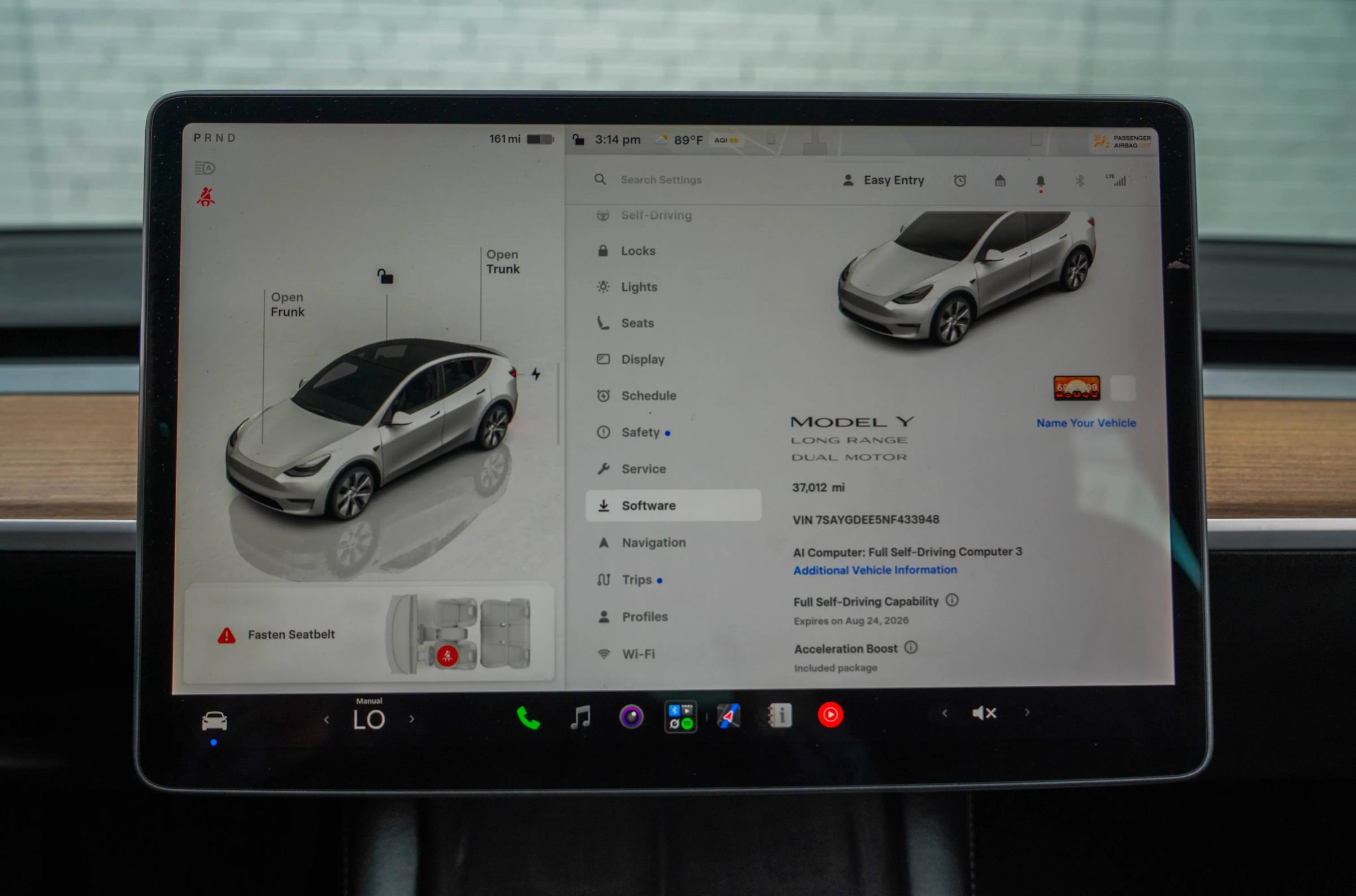Tap the white color swatch

tap(1122, 388)
